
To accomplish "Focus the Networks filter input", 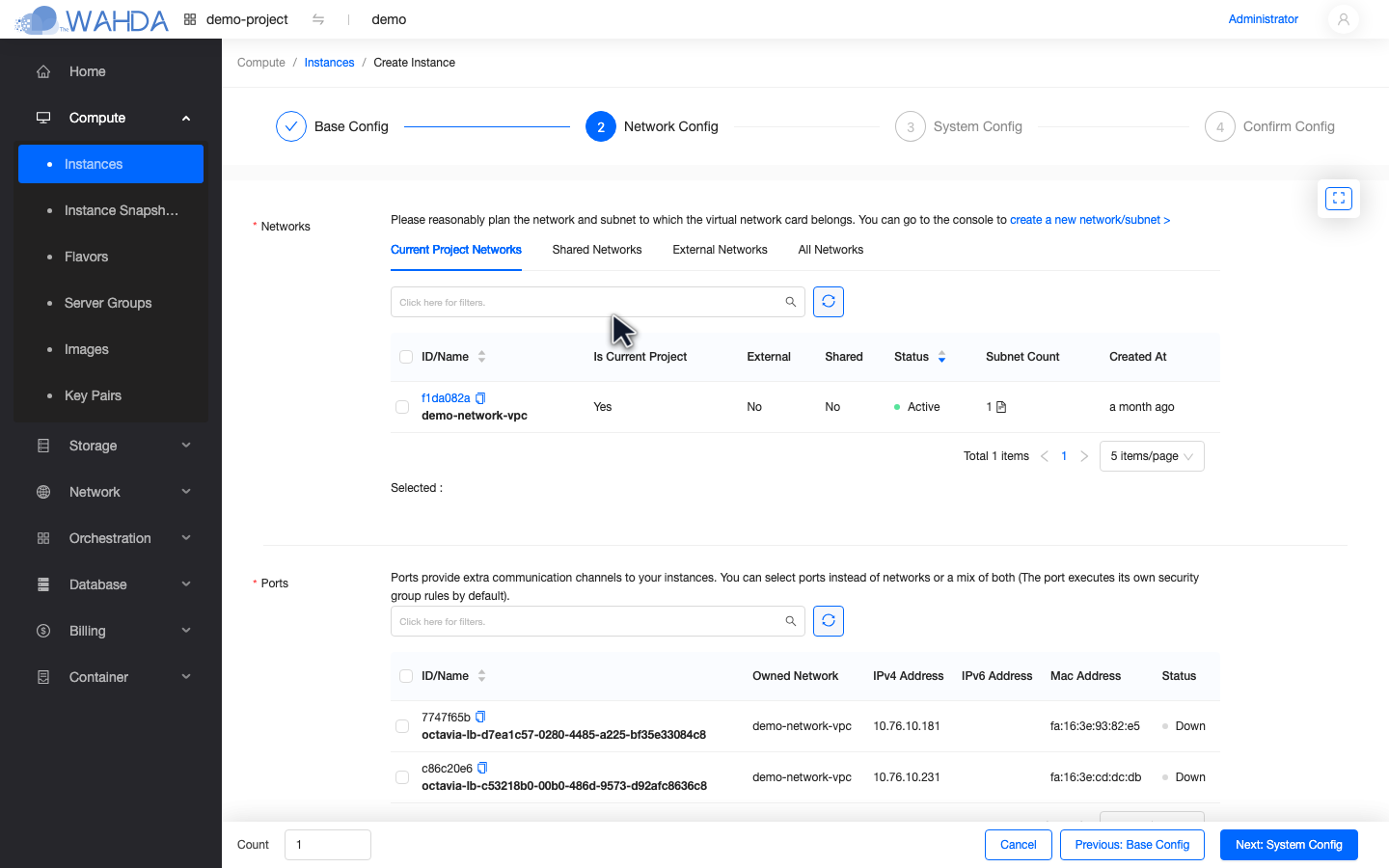I will coord(598,302).
